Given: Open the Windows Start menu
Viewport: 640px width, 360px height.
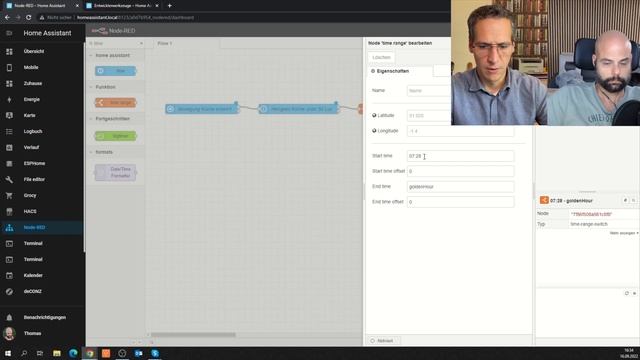Looking at the screenshot, I should 7,353.
